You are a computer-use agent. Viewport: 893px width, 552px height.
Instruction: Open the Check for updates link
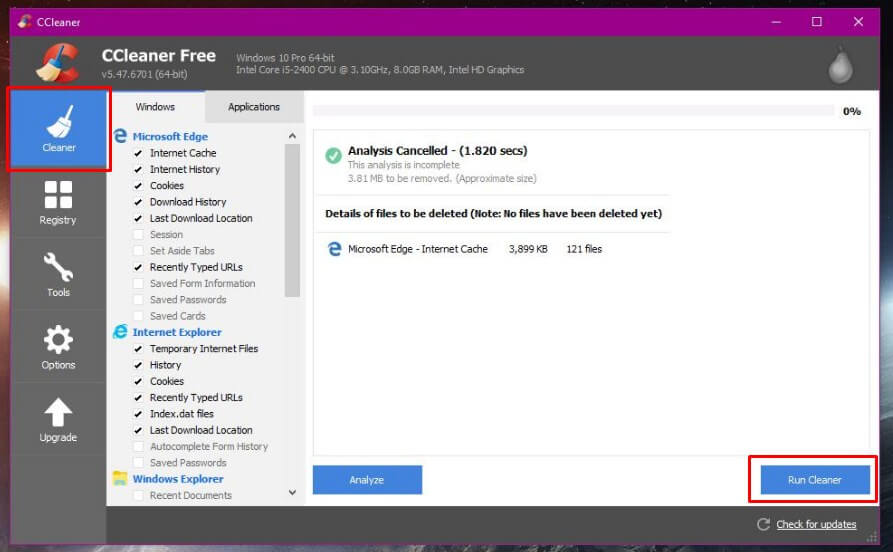(816, 524)
